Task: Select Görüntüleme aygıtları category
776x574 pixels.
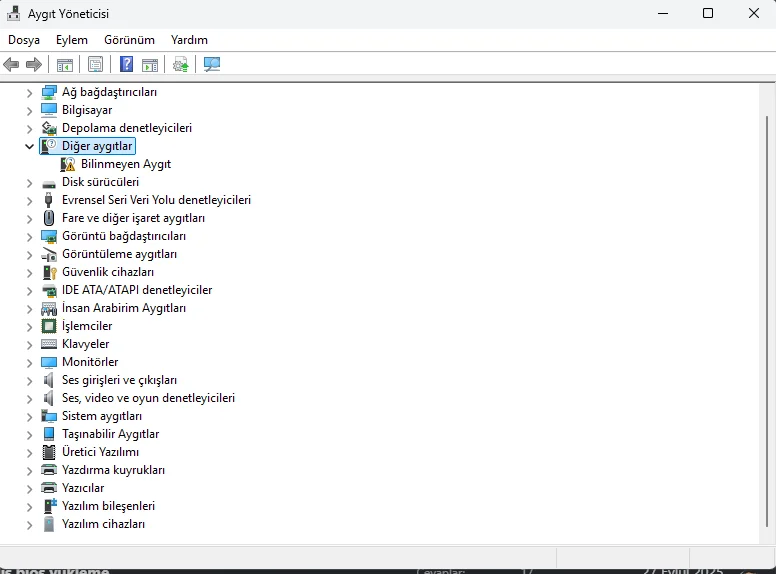Action: 119,254
